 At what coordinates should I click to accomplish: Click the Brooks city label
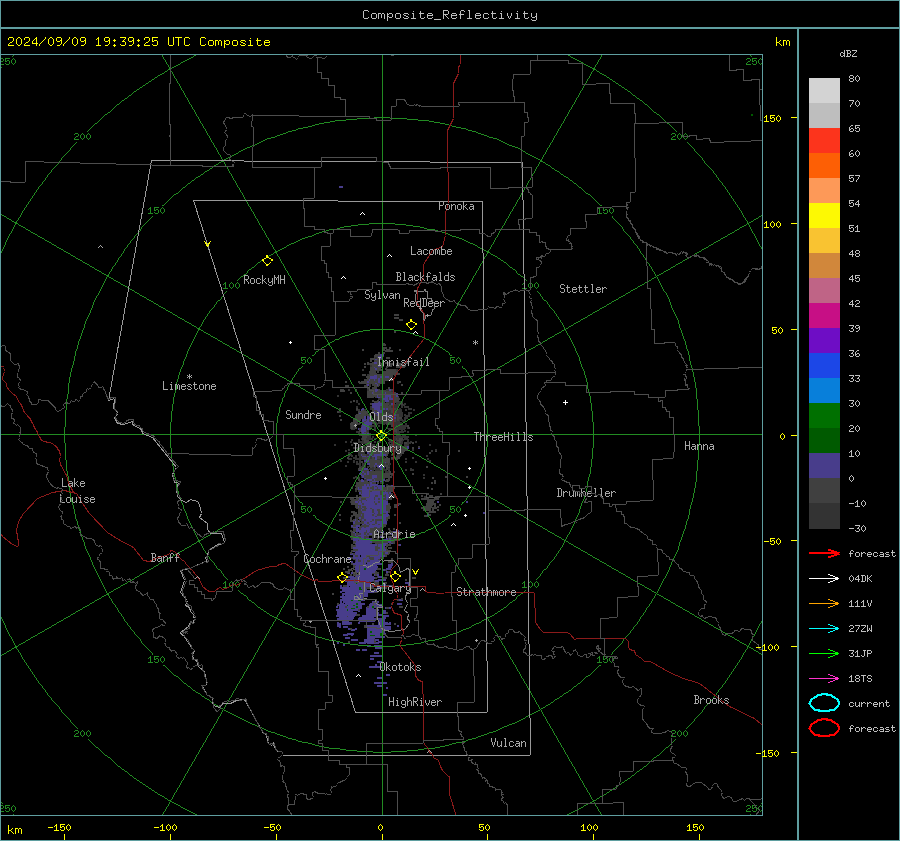[711, 700]
